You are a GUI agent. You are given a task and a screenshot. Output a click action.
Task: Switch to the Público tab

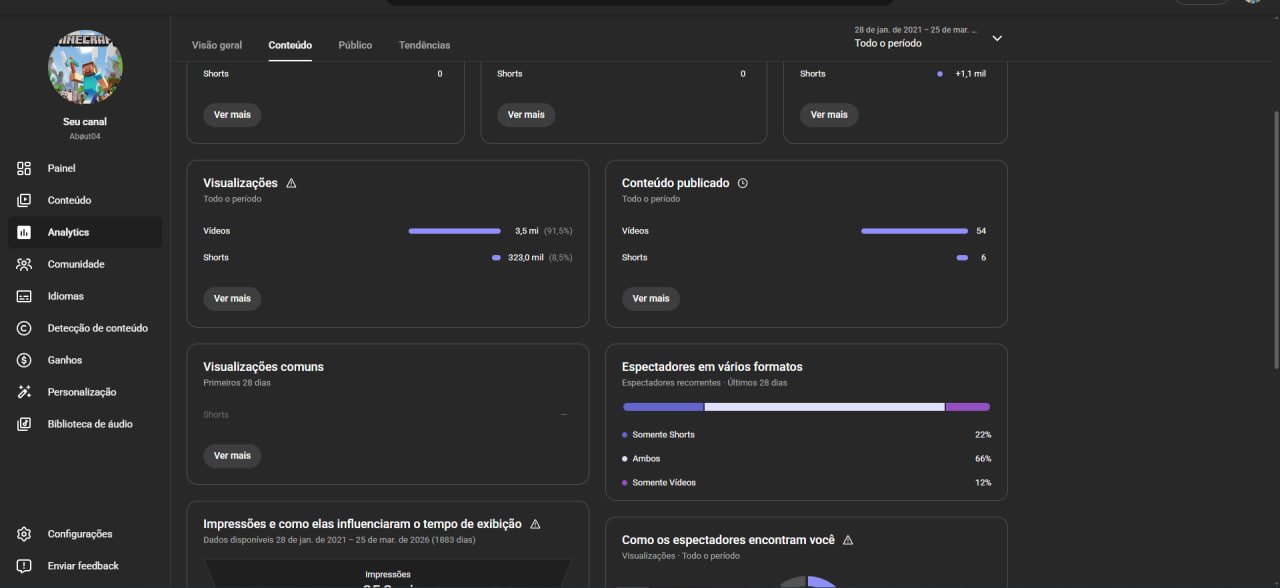point(355,45)
